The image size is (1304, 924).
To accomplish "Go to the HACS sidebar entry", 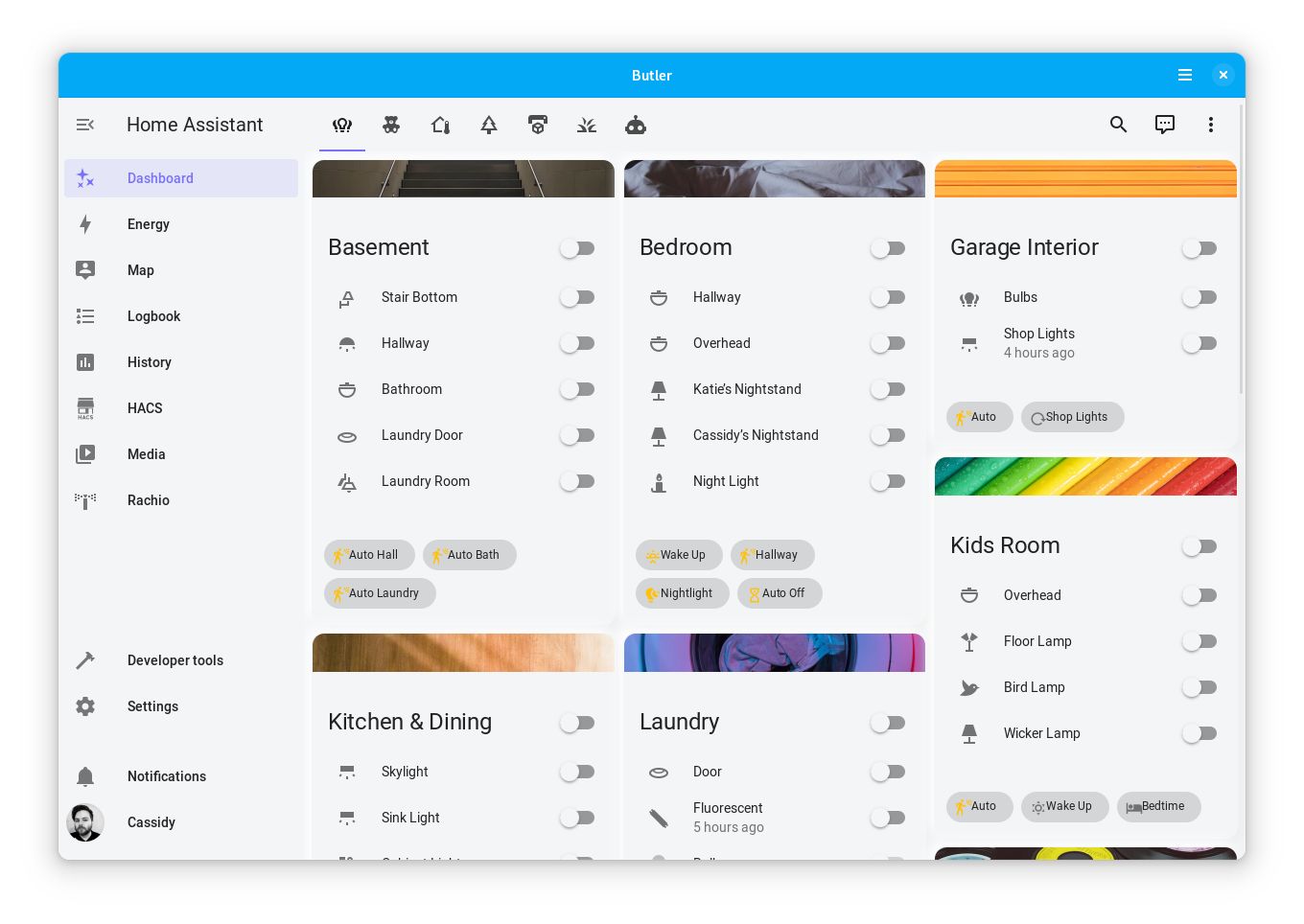I will 145,408.
